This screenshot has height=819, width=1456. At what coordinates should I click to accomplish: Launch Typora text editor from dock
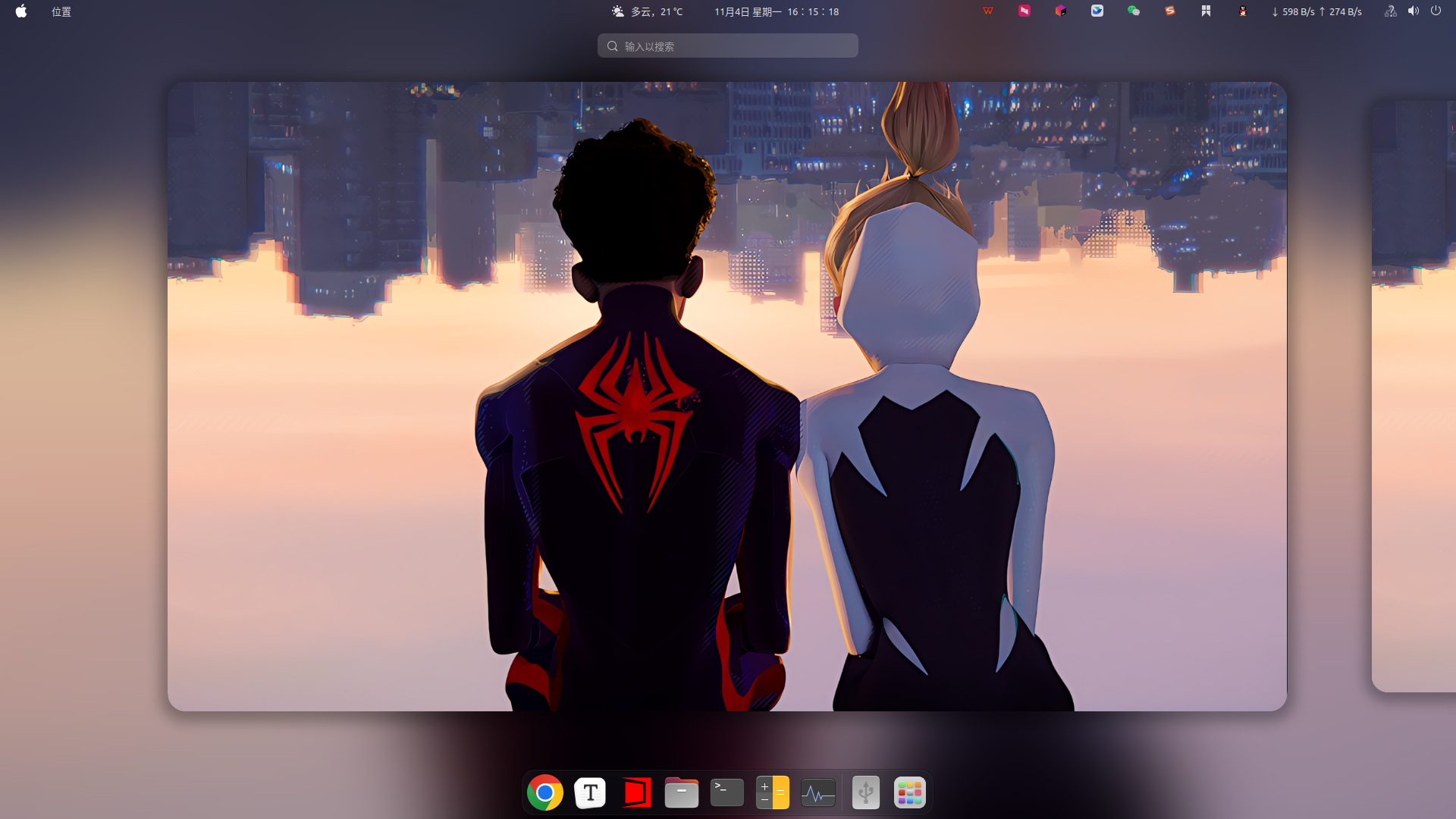click(590, 793)
